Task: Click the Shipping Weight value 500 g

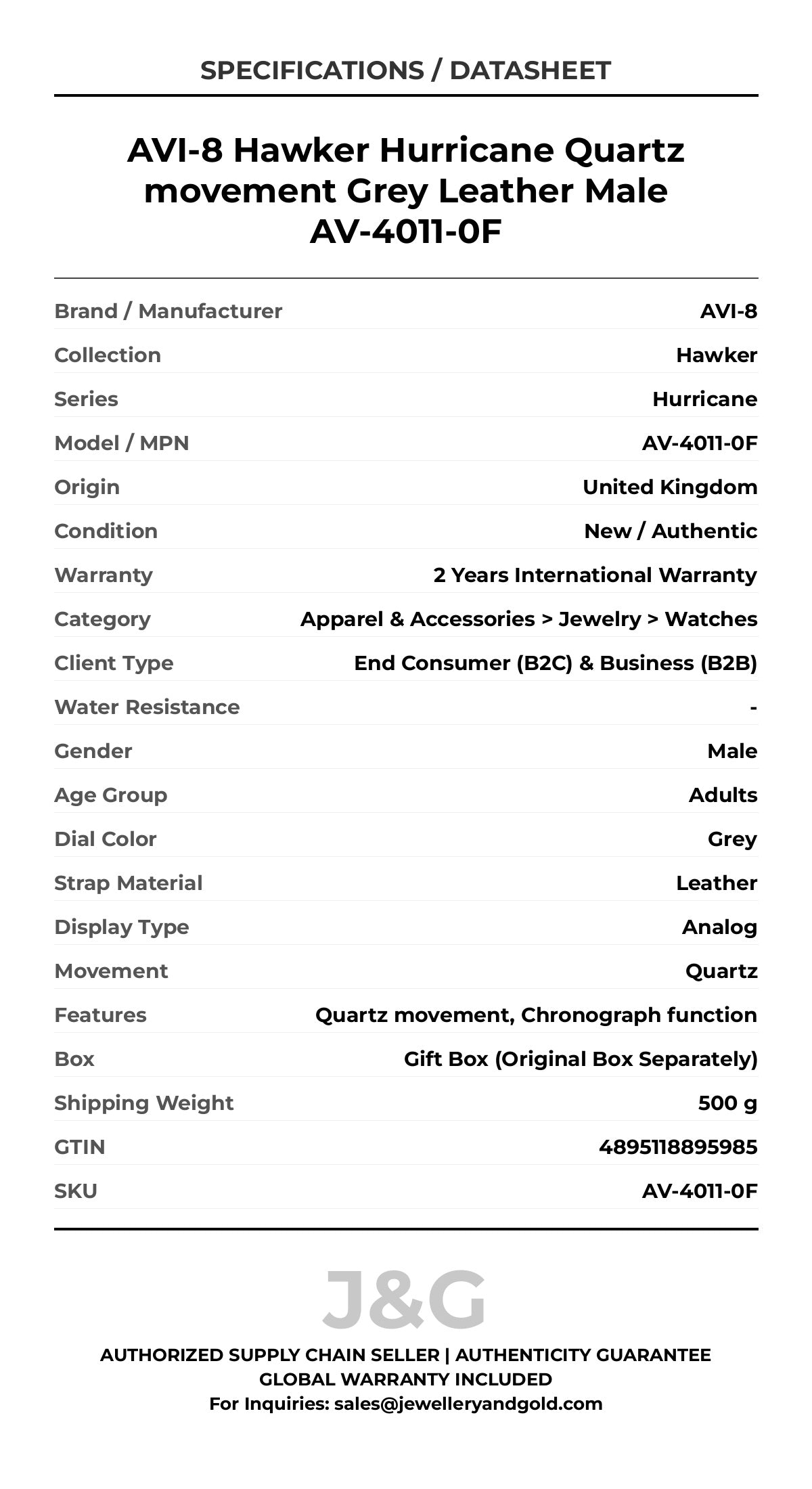Action: (727, 1103)
